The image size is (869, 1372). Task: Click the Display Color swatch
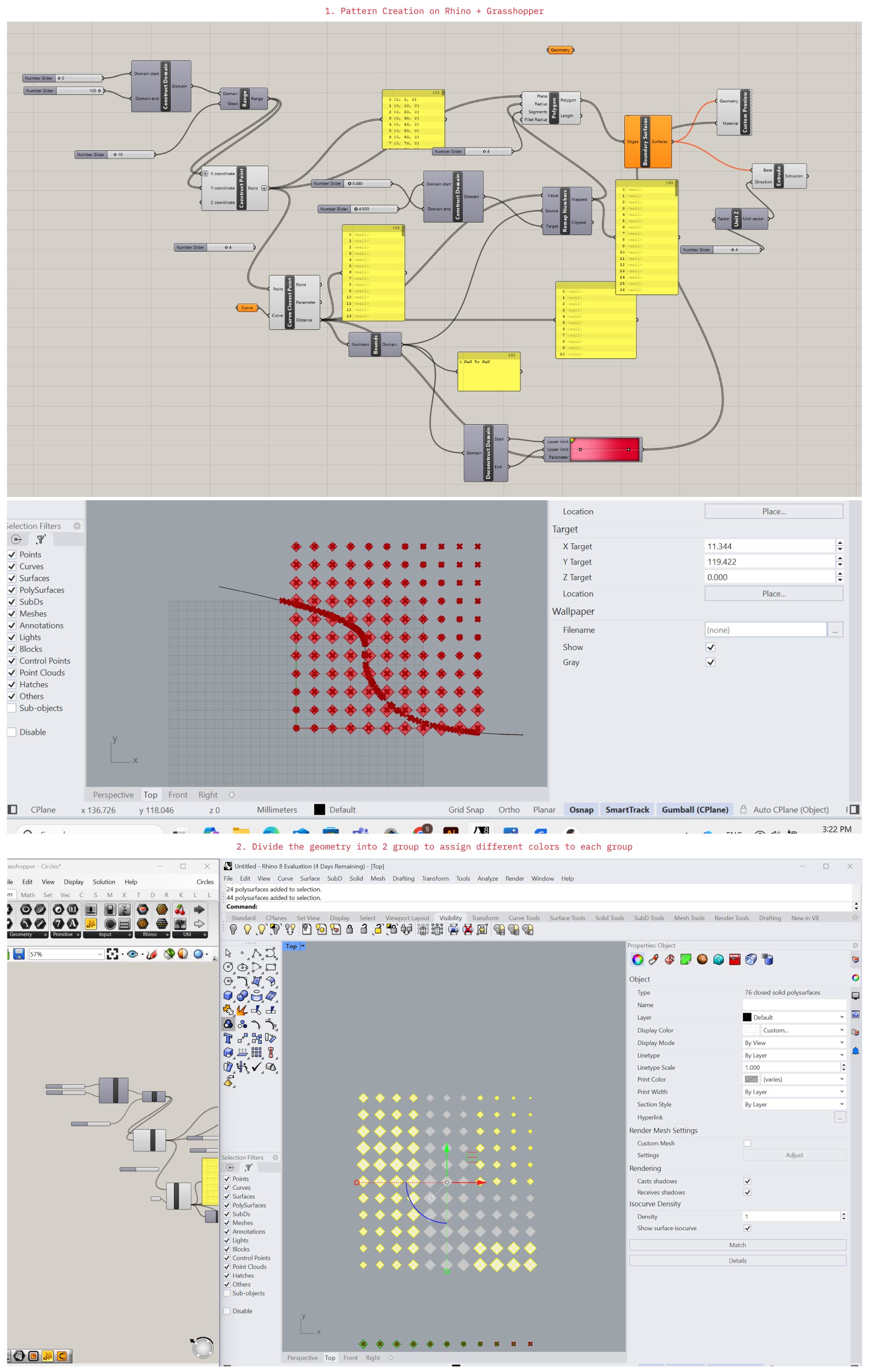pyautogui.click(x=751, y=1030)
